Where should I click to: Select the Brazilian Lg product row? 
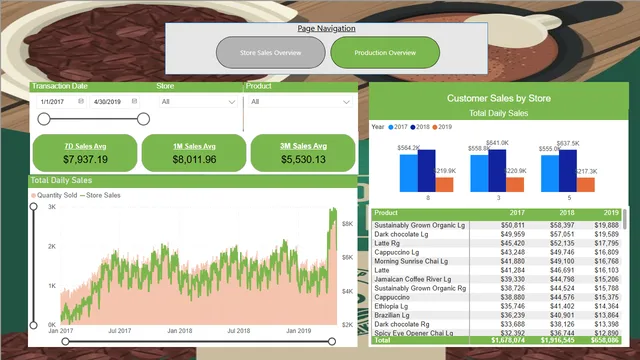click(496, 315)
